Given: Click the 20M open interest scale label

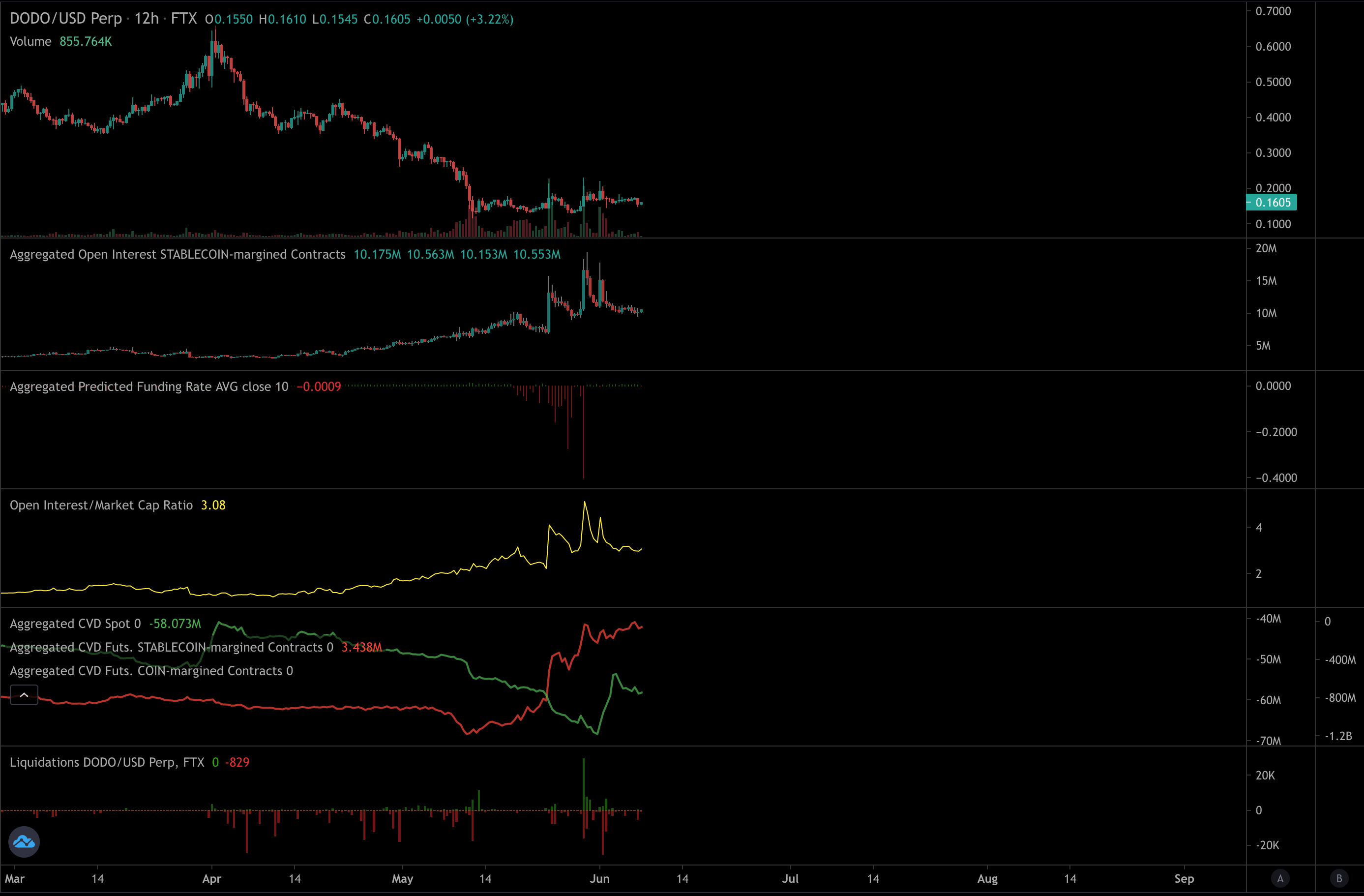Looking at the screenshot, I should click(1266, 248).
